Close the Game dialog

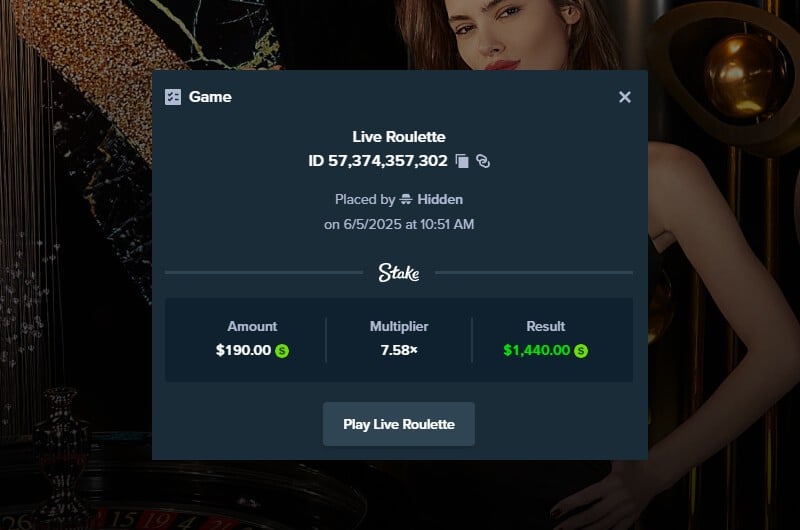click(624, 97)
